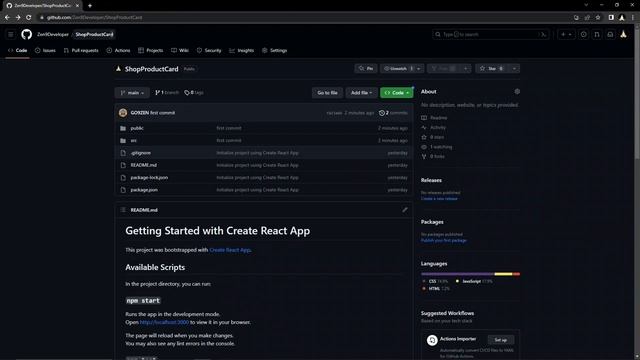Click the Zen9Developer owner breadcrumb
Screen dimensions: 640x360
pyautogui.click(x=53, y=35)
